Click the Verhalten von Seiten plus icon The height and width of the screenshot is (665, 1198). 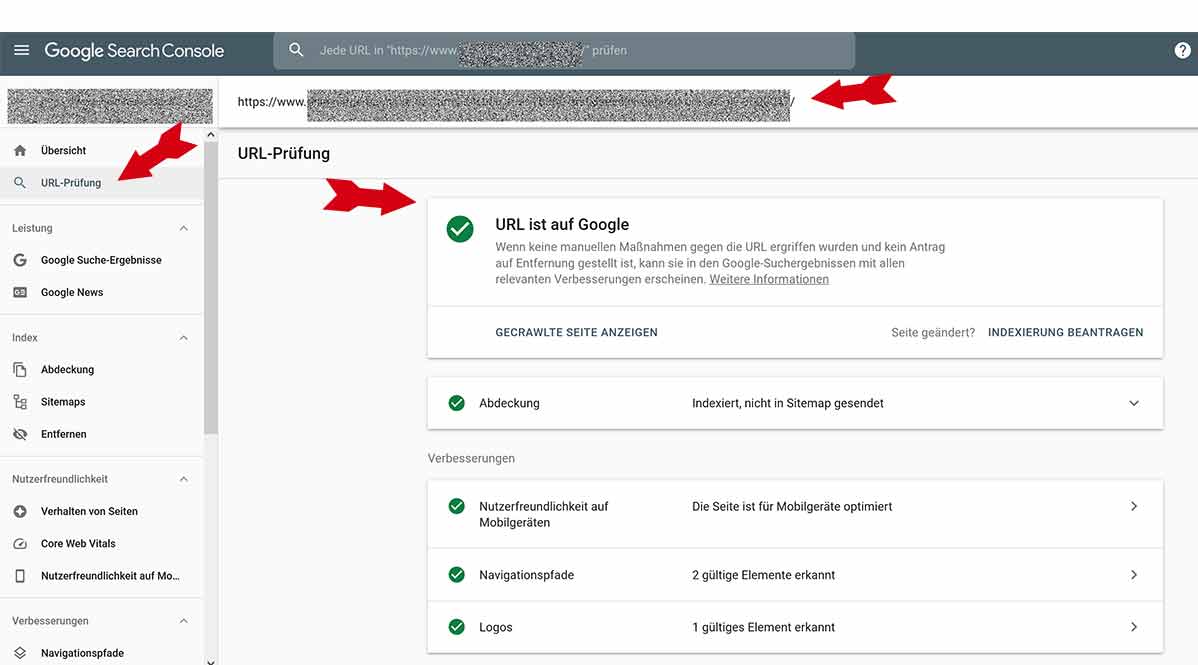[x=20, y=511]
